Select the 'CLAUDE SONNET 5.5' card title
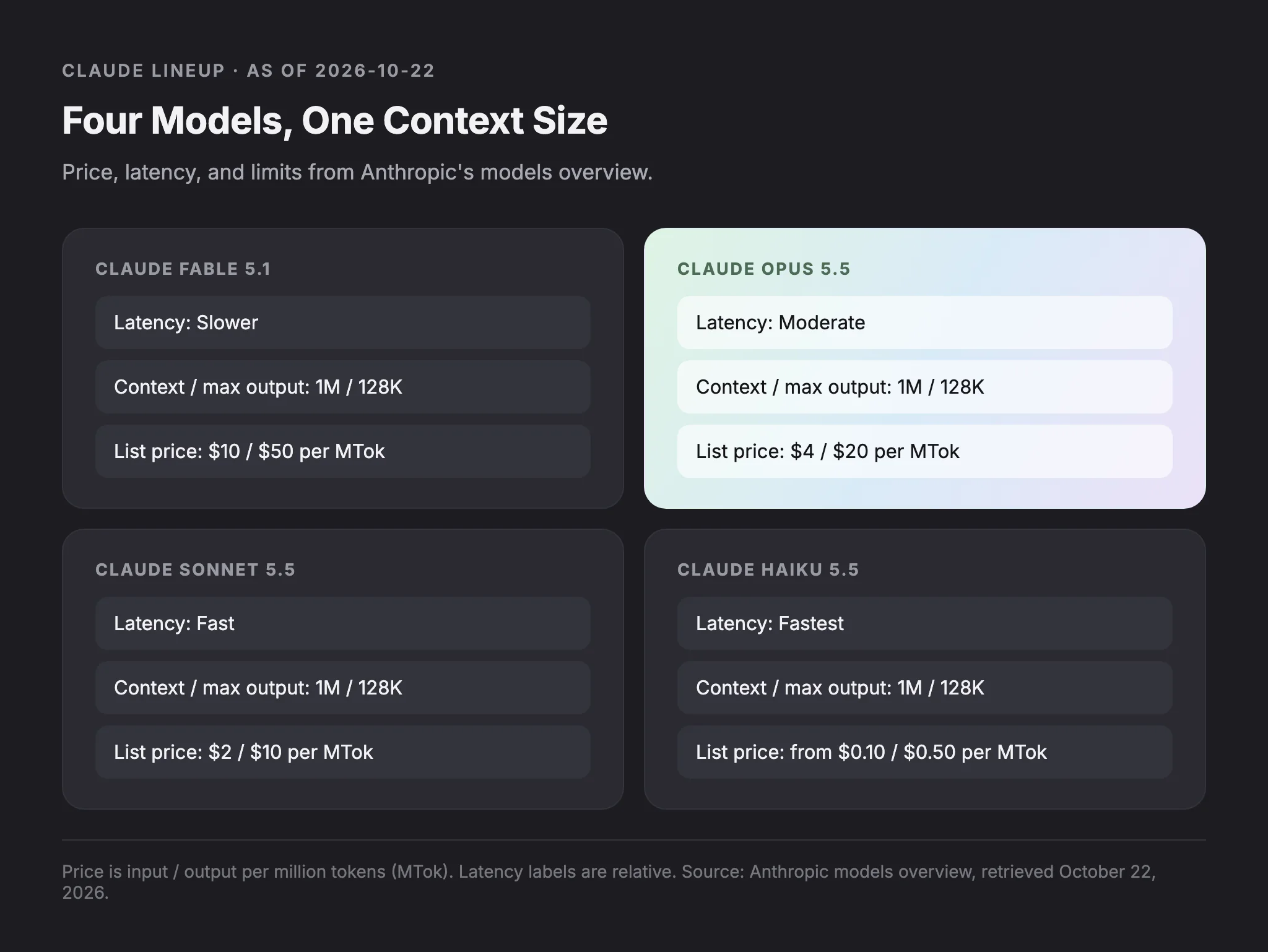Image resolution: width=1268 pixels, height=952 pixels. coord(196,569)
